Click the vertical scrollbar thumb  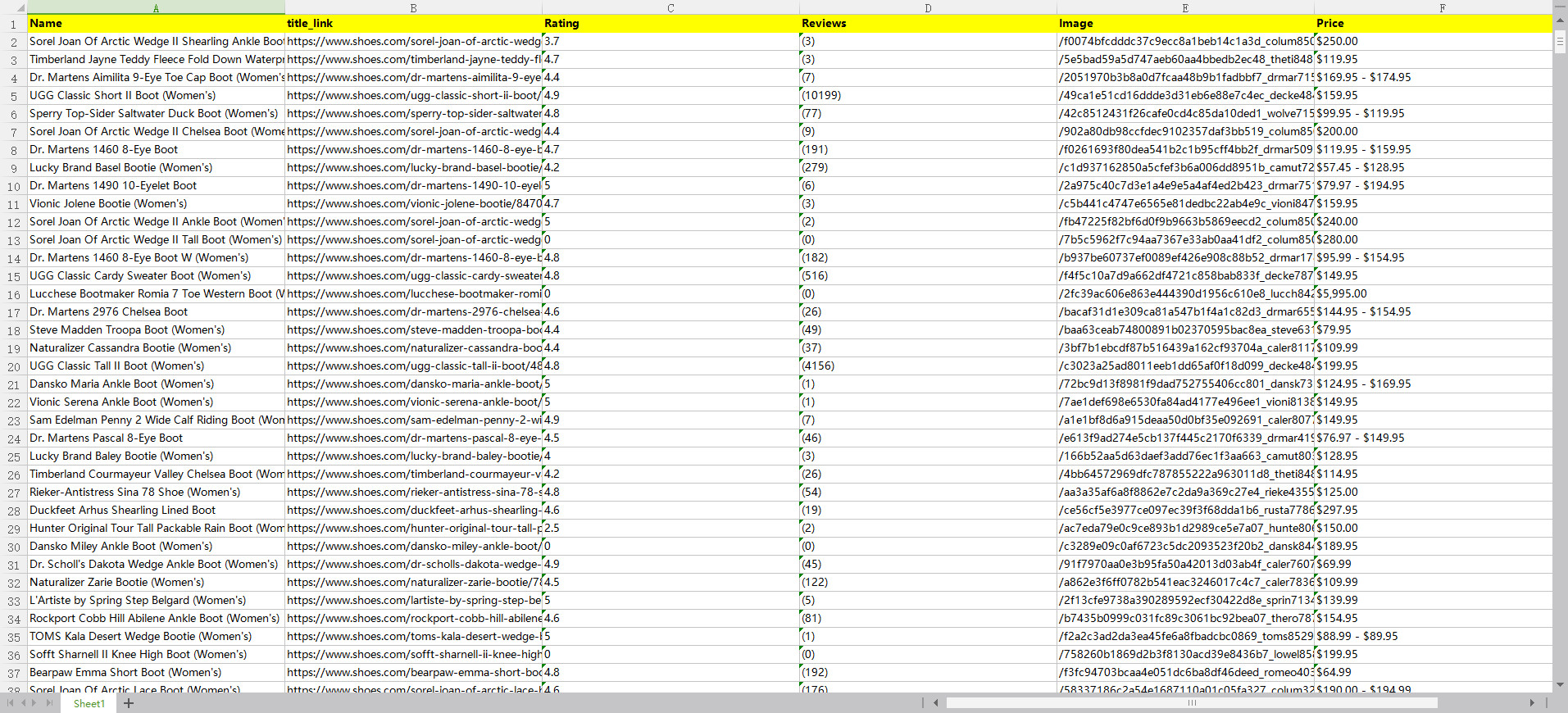tap(1561, 40)
